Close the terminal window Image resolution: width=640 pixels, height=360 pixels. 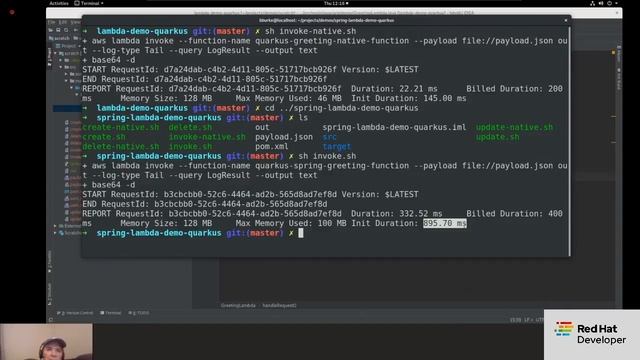click(566, 20)
